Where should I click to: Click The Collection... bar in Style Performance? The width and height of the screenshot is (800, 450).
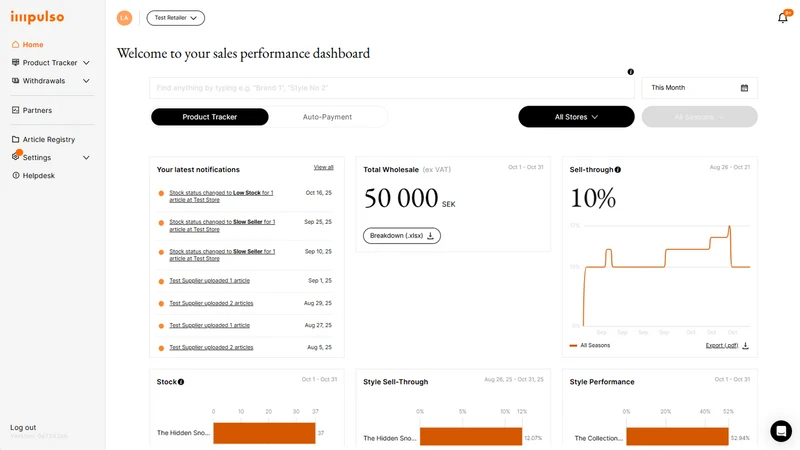tap(678, 436)
